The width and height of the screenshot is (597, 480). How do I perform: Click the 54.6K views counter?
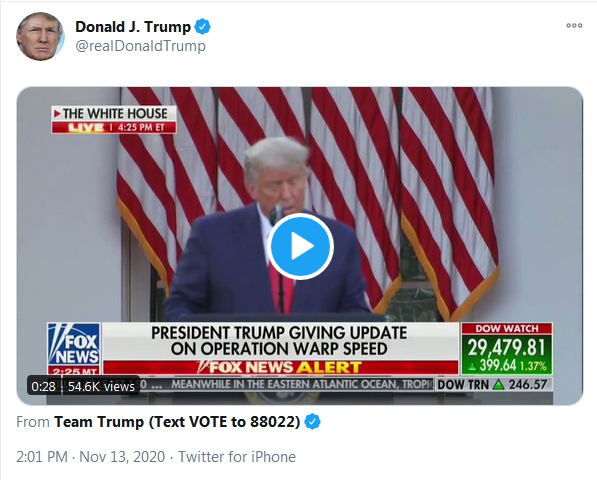point(101,386)
